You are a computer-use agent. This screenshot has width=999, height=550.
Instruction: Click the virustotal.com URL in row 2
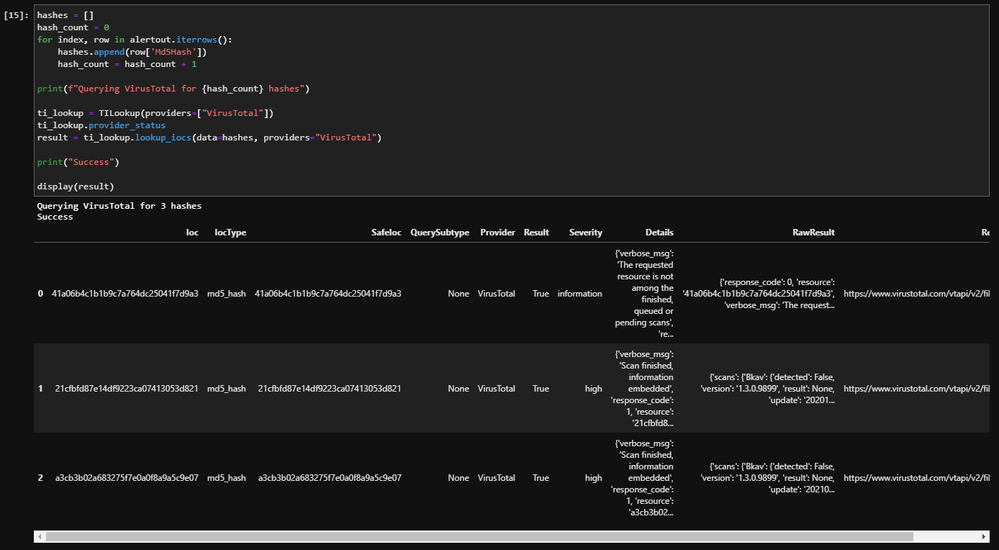click(916, 478)
